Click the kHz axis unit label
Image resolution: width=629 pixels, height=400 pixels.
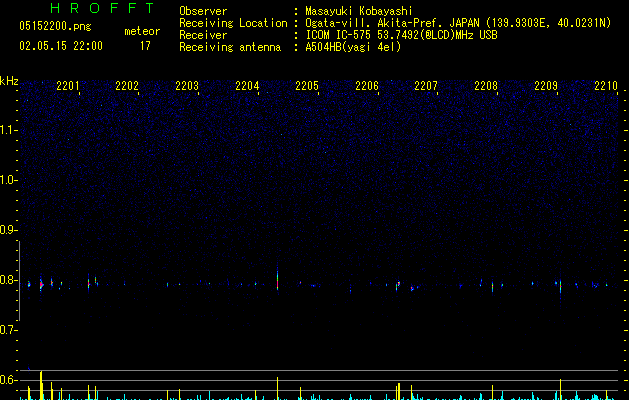coord(9,81)
